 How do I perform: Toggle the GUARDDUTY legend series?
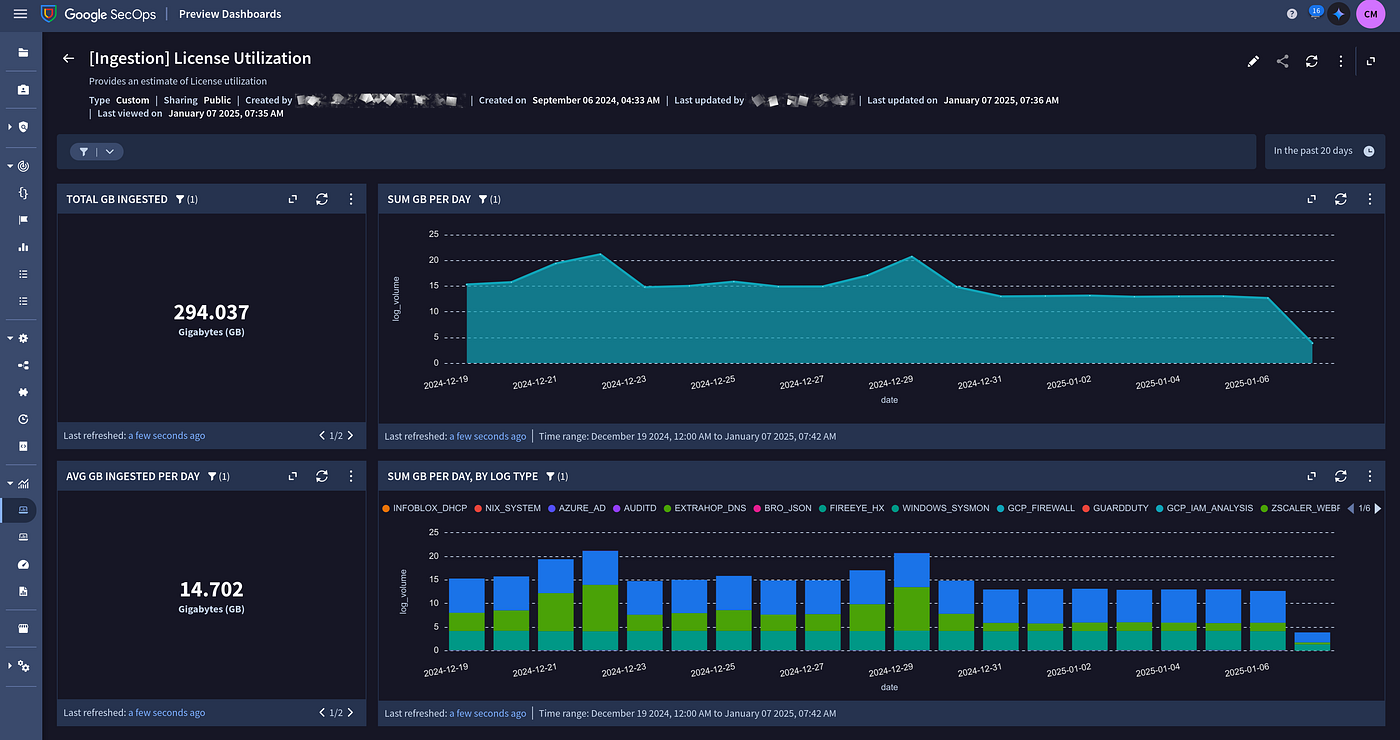[1118, 508]
